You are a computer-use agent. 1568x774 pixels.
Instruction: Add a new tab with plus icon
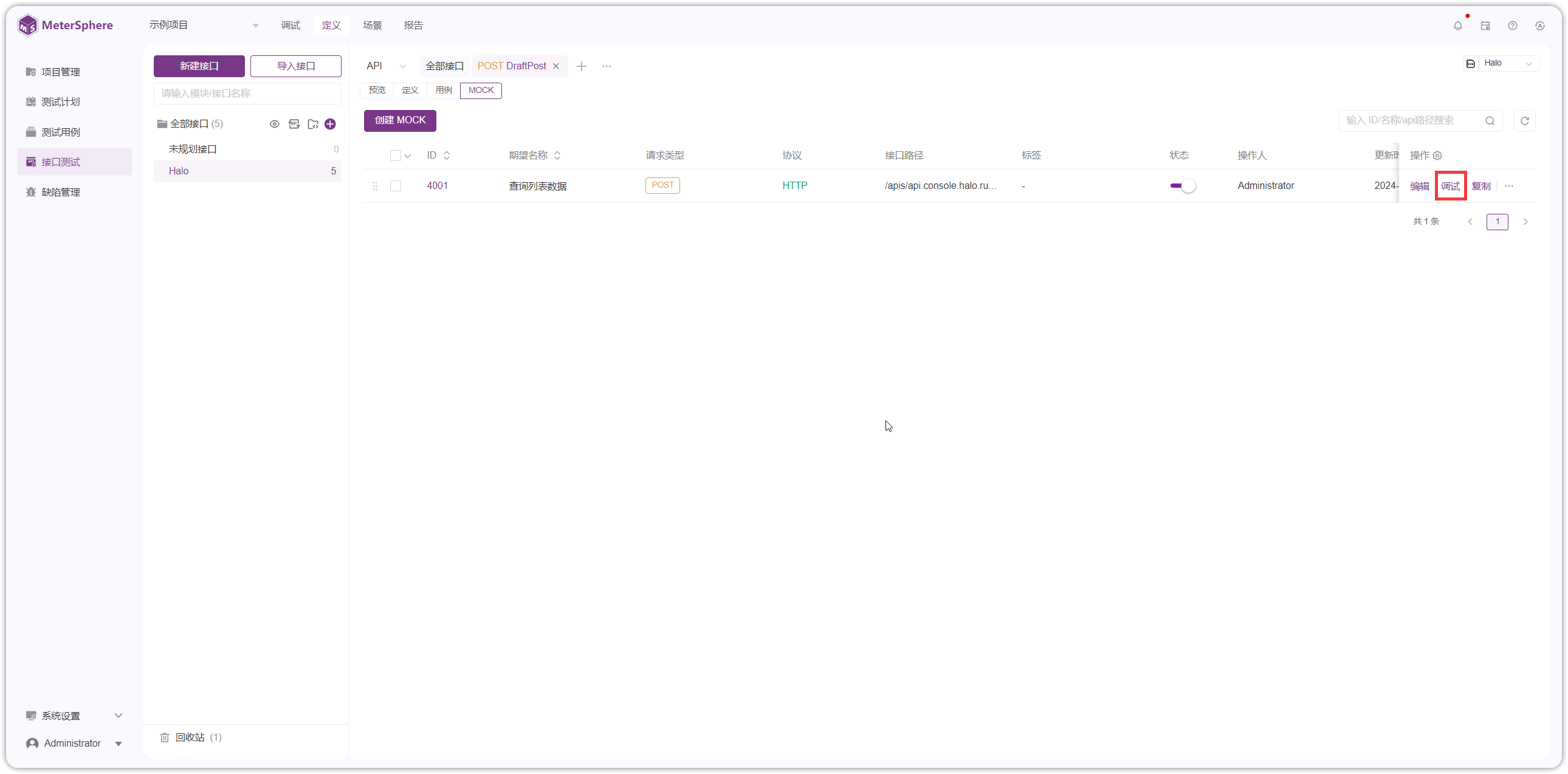[581, 66]
